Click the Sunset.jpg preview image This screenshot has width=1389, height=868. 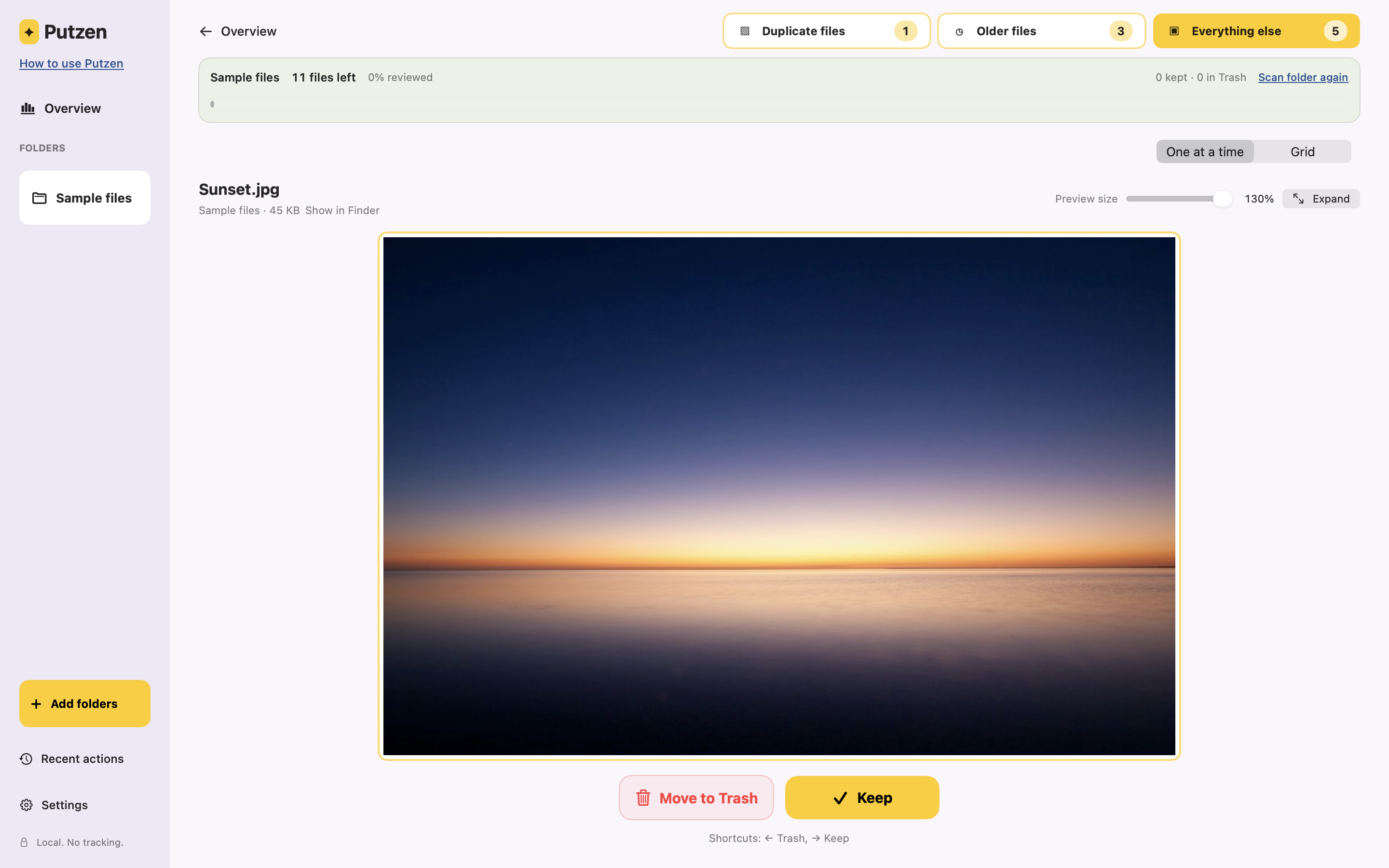pos(779,496)
